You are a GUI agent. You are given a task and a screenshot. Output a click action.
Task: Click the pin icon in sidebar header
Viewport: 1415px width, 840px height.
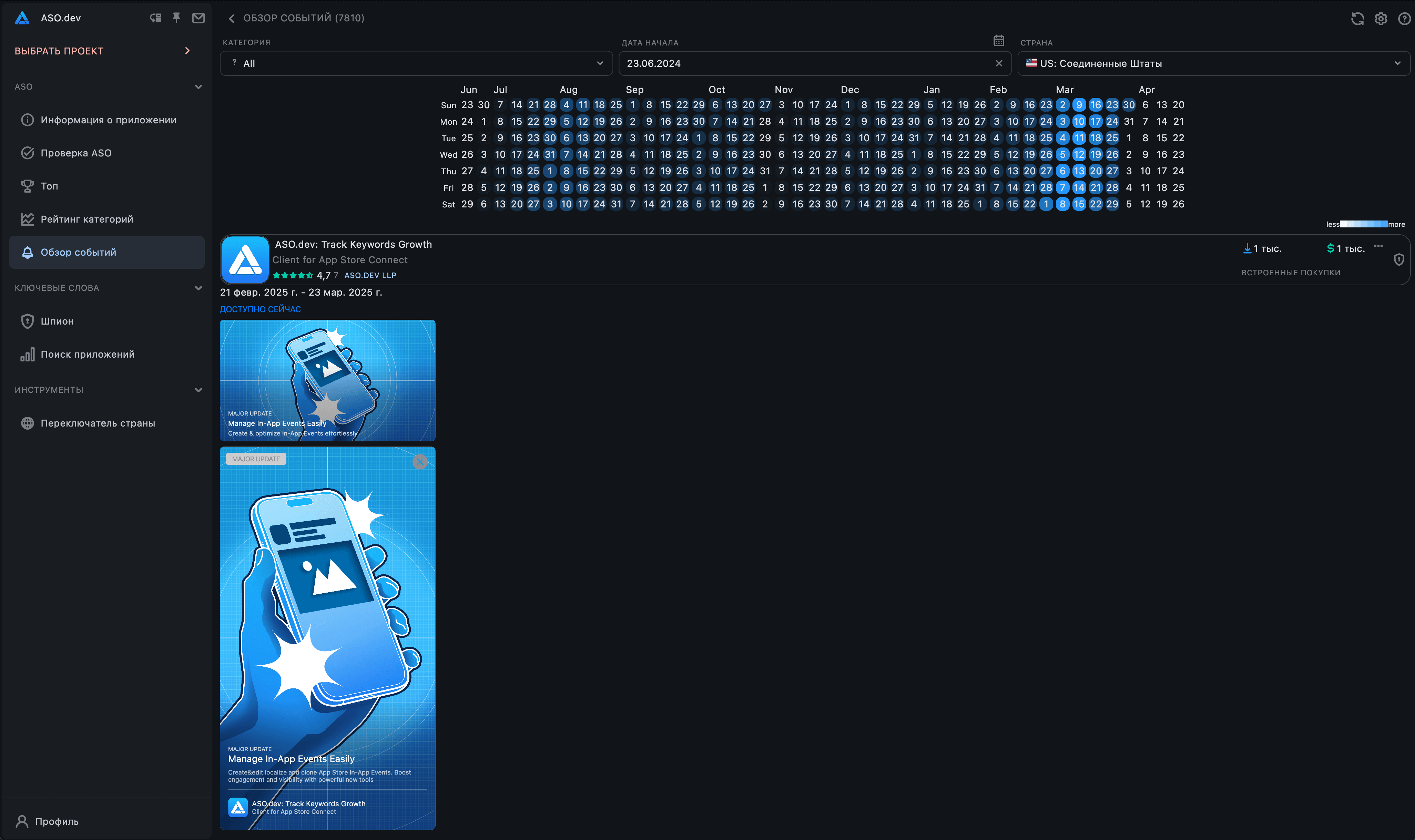pos(176,18)
